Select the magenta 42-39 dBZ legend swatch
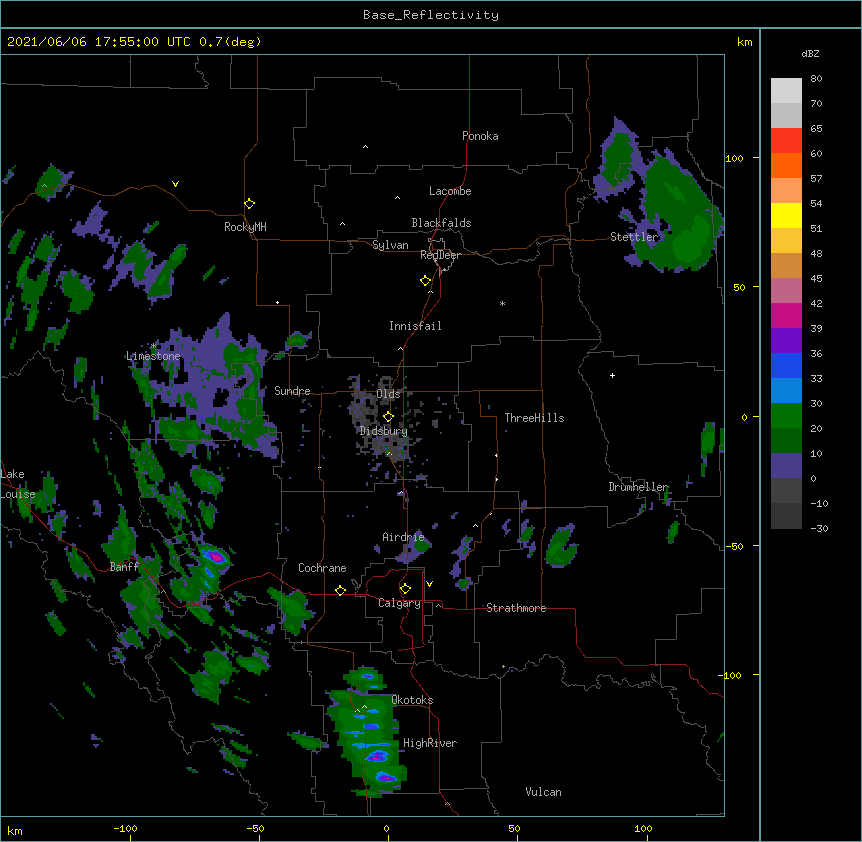The width and height of the screenshot is (862, 842). coord(786,315)
